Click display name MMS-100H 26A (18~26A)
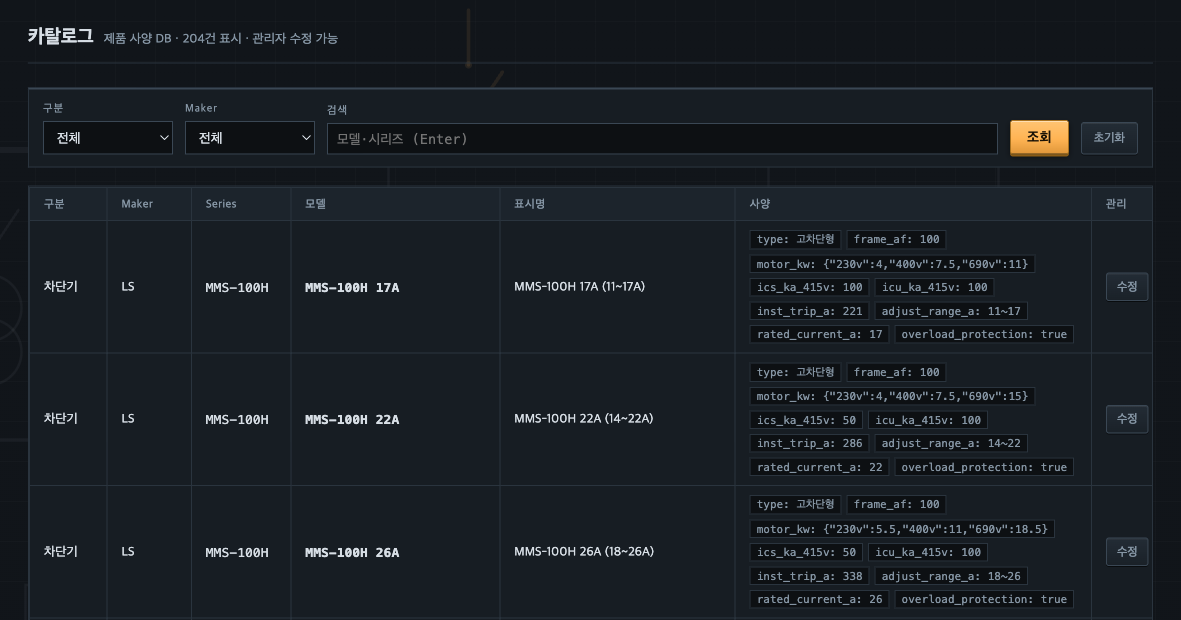 tap(584, 551)
